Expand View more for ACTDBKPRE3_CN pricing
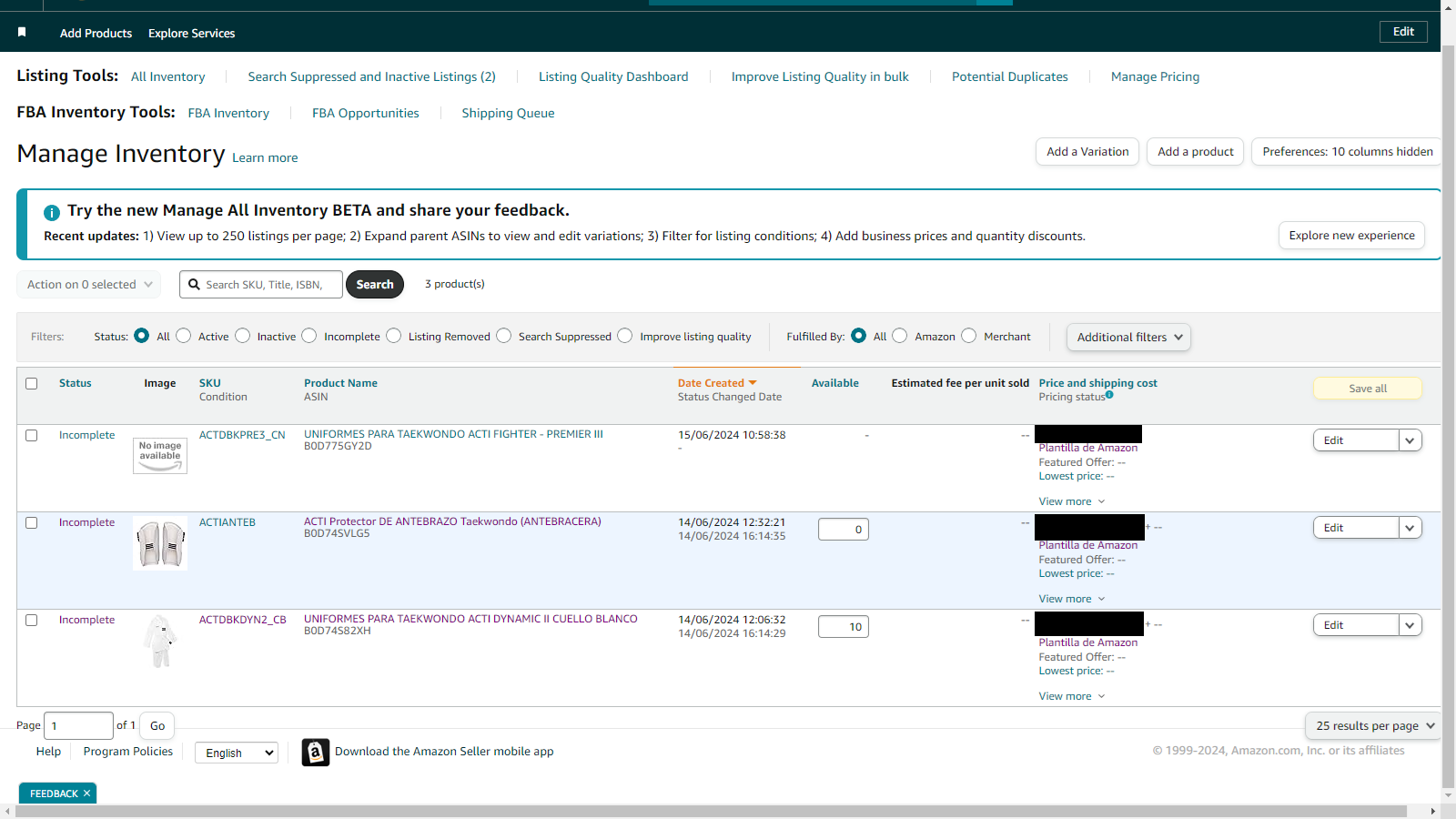Viewport: 1456px width, 819px height. (x=1072, y=501)
